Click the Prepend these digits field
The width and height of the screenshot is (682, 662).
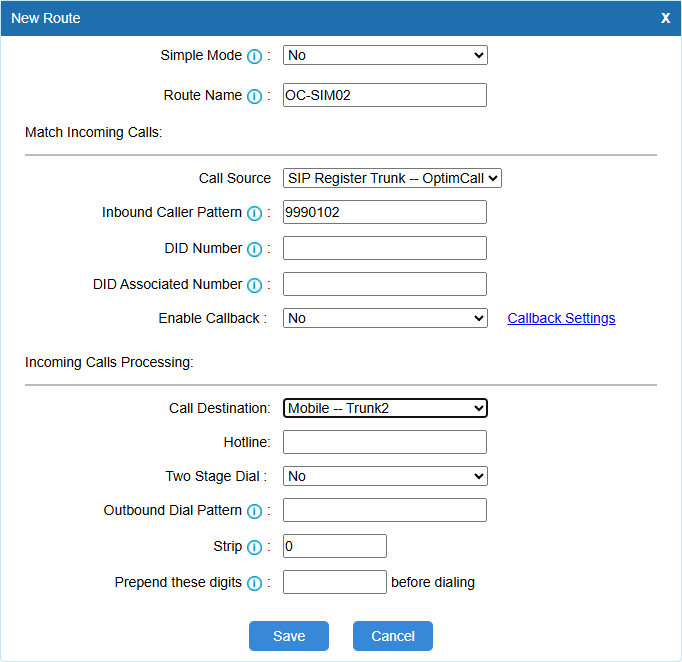[334, 582]
